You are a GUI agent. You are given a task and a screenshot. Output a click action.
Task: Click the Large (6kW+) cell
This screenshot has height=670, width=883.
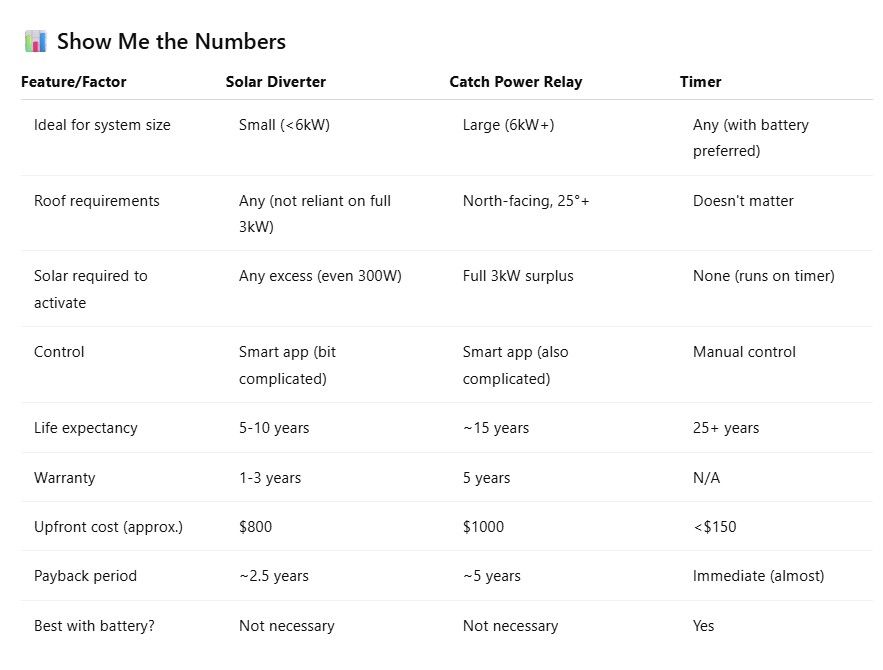(509, 125)
